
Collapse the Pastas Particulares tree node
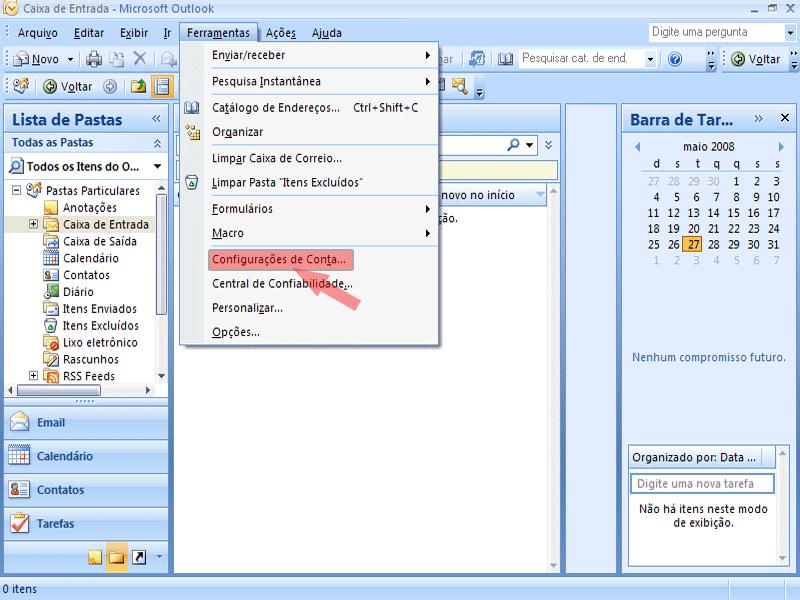[x=17, y=190]
